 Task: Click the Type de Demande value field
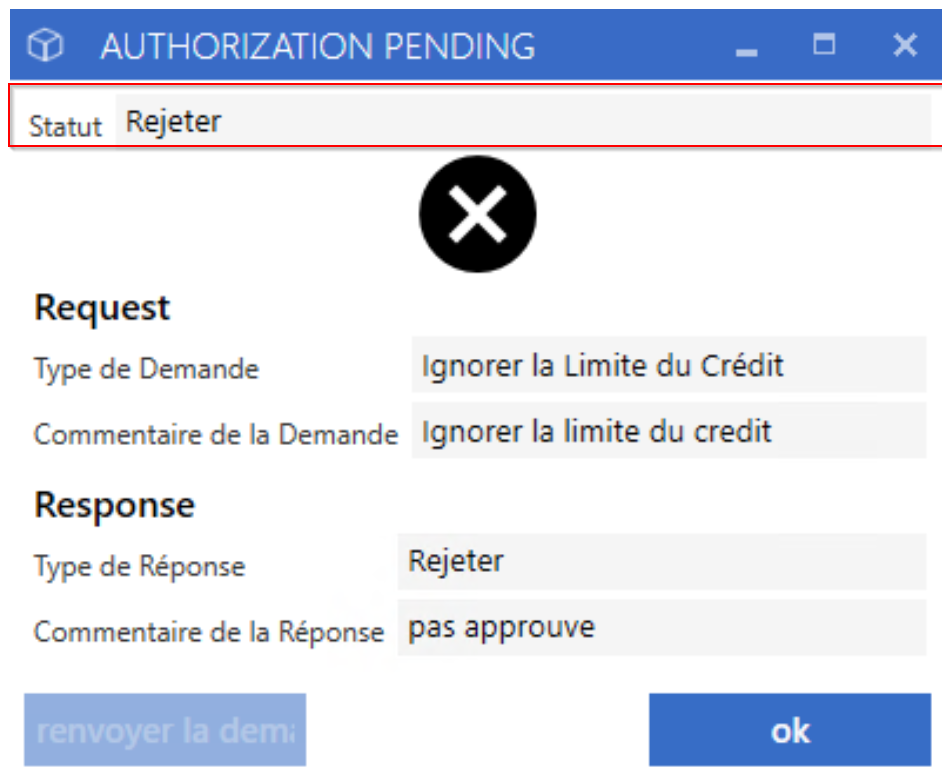tap(669, 365)
